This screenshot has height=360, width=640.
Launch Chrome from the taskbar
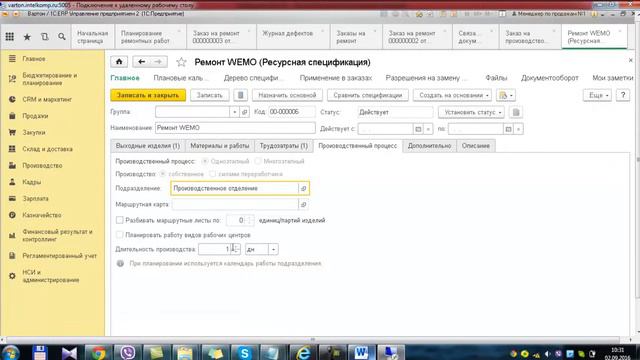(98, 353)
